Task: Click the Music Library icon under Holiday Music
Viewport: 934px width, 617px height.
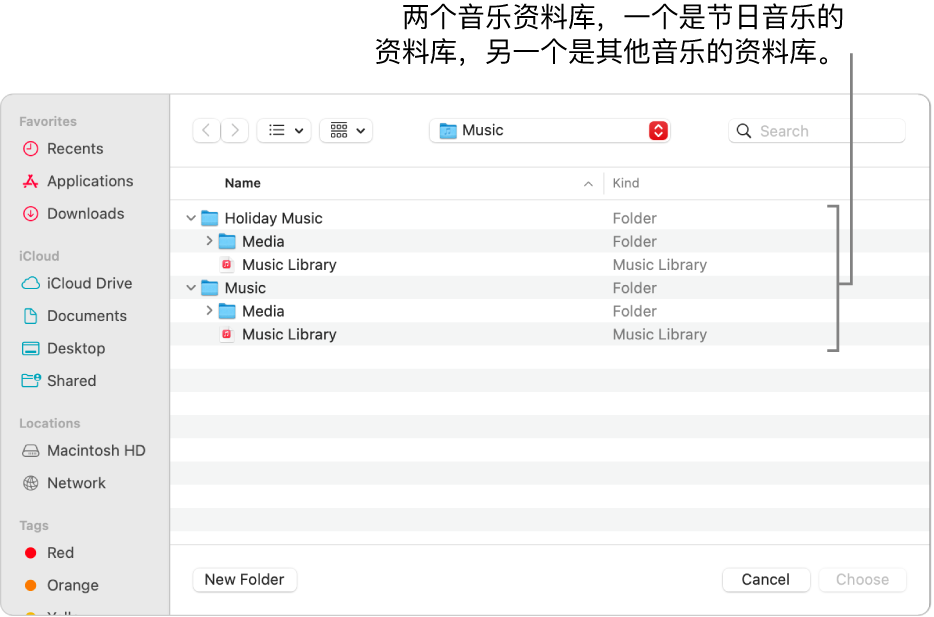Action: click(228, 264)
